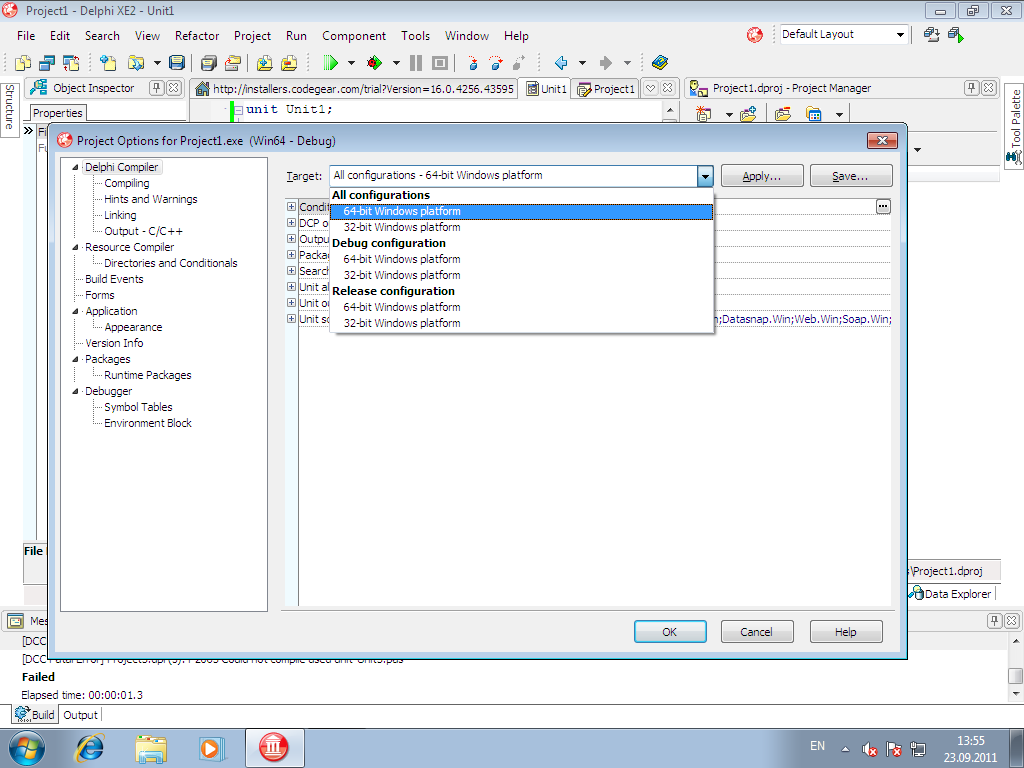The width and height of the screenshot is (1024, 768).
Task: Switch to the Unit1 editor tab
Action: click(x=547, y=89)
